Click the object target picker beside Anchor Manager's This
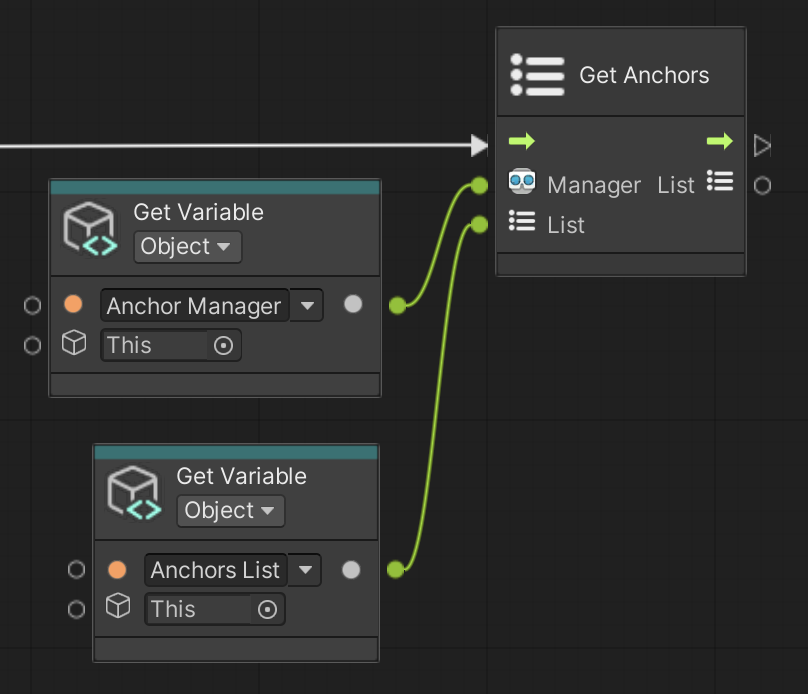This screenshot has height=694, width=808. pyautogui.click(x=223, y=345)
